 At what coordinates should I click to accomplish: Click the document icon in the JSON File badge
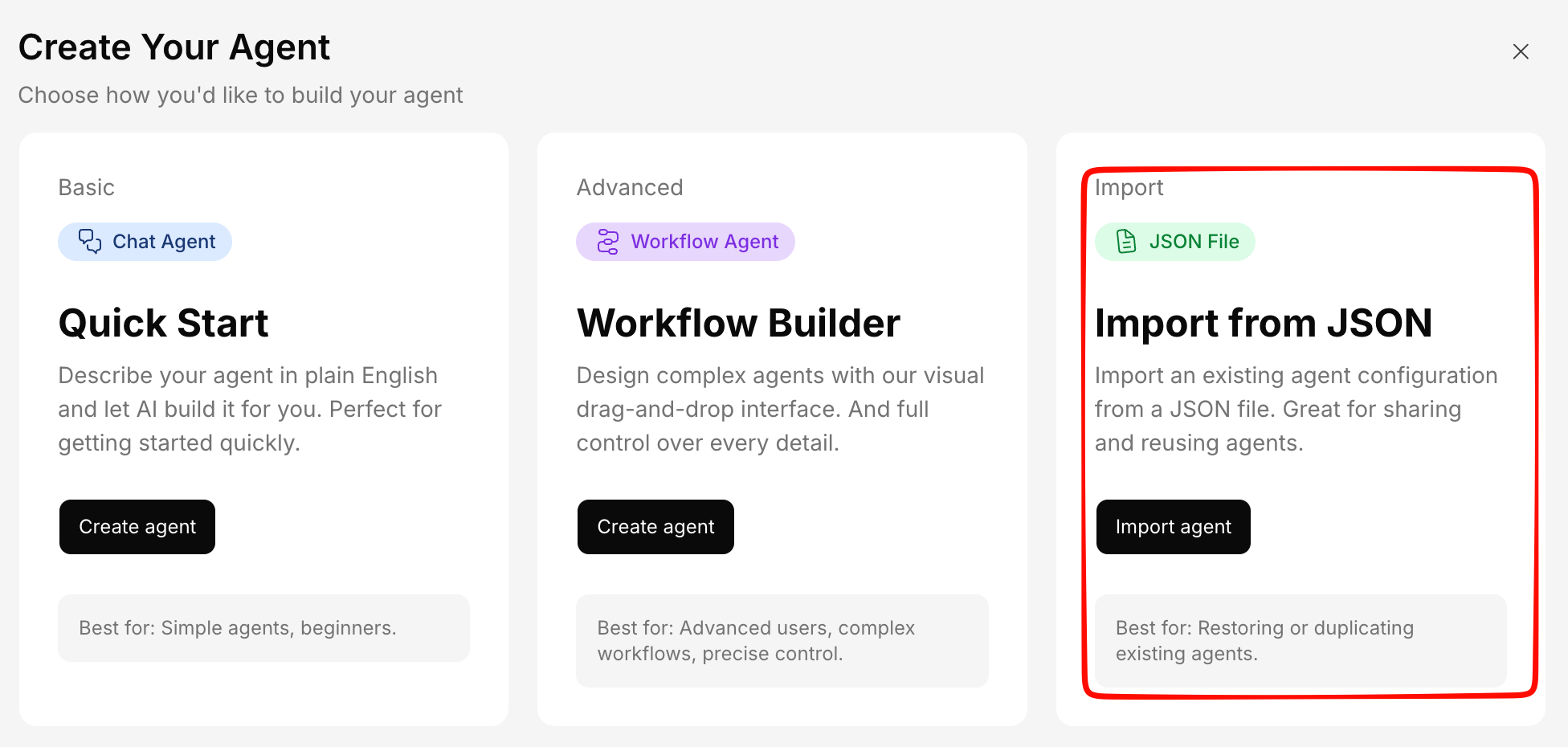(x=1126, y=241)
